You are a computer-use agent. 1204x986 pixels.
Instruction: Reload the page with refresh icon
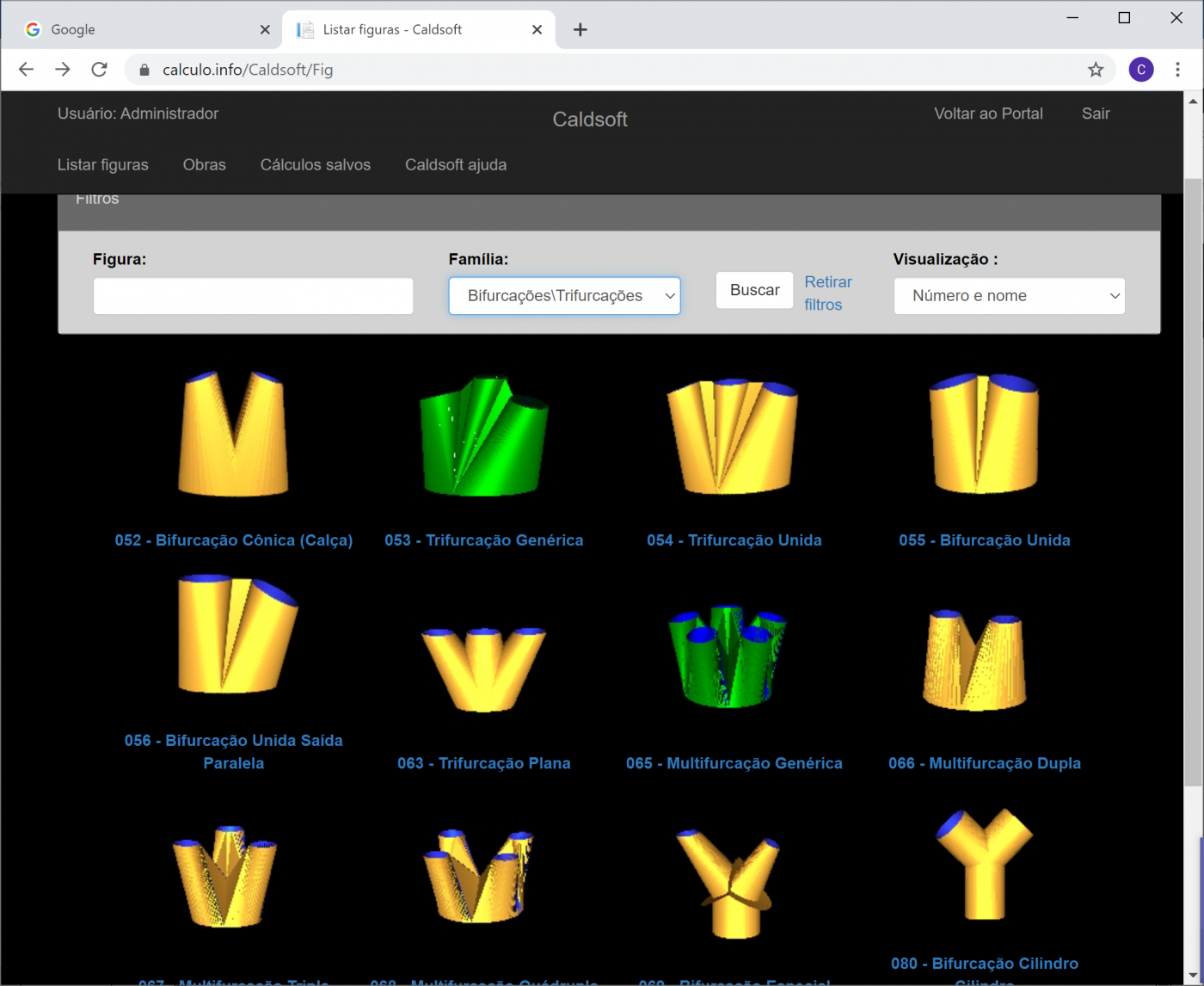point(100,70)
